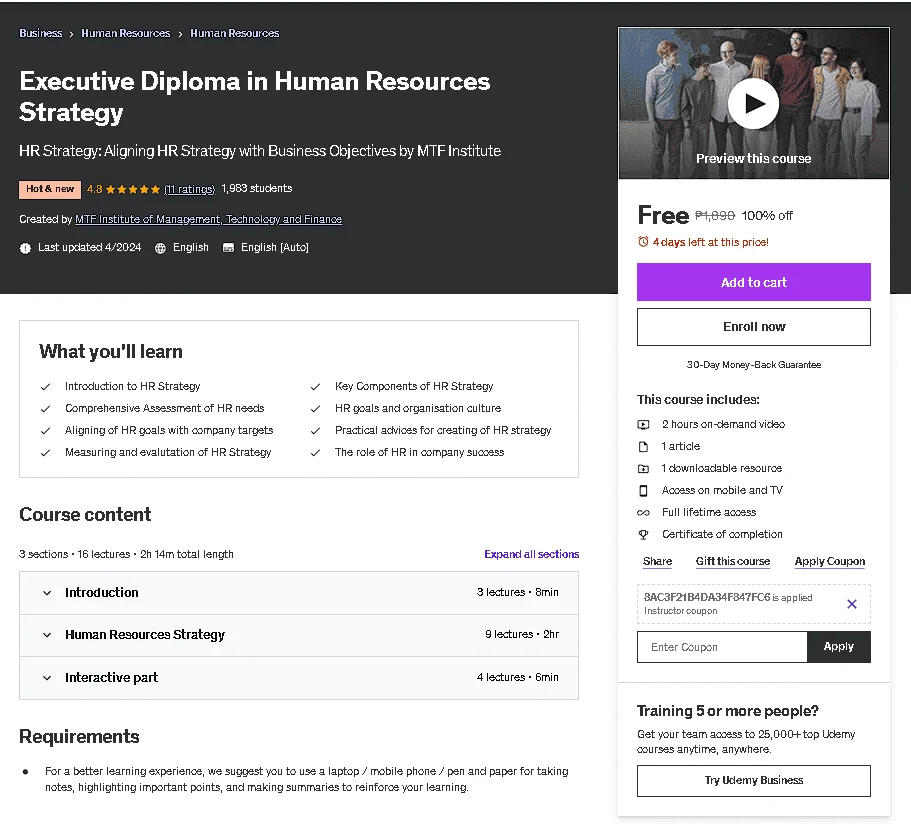
Task: Click '3 lectures • 8min' text
Action: pyautogui.click(x=518, y=592)
